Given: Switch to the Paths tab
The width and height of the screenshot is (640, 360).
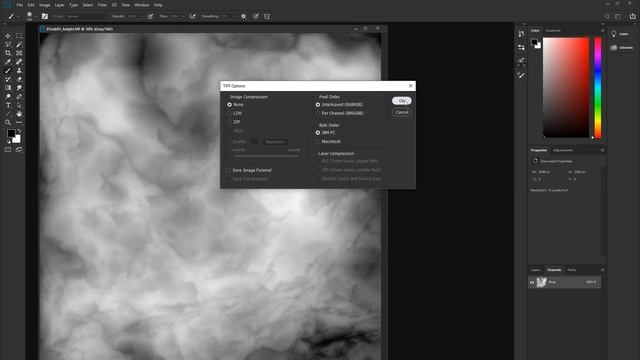Looking at the screenshot, I should click(x=572, y=270).
